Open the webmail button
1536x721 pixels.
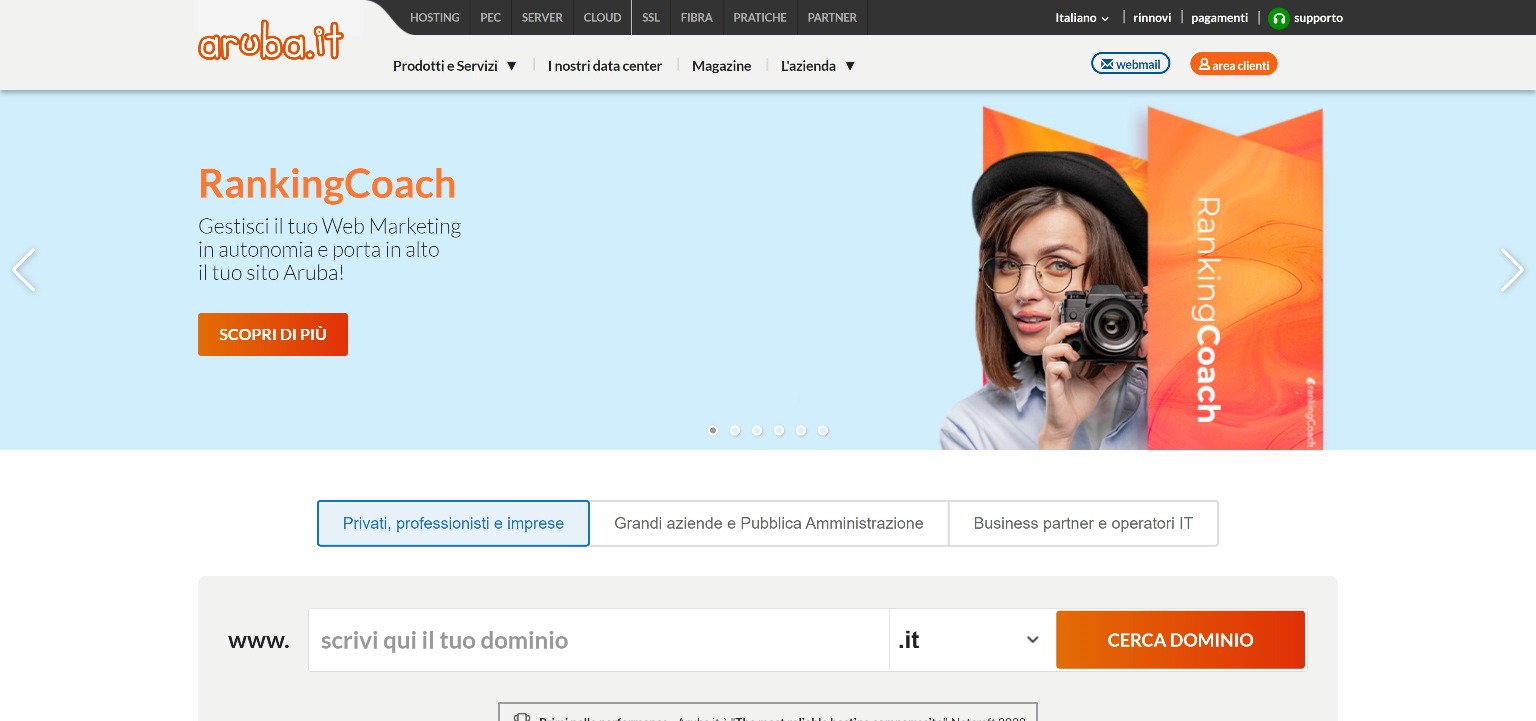[1131, 64]
